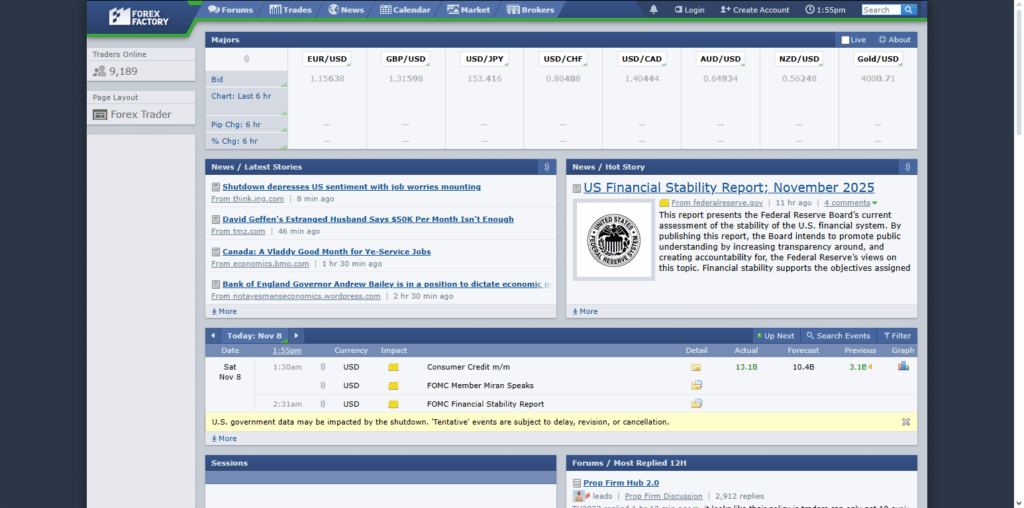Expand More under Latest Stories
1024x508 pixels.
coord(224,311)
